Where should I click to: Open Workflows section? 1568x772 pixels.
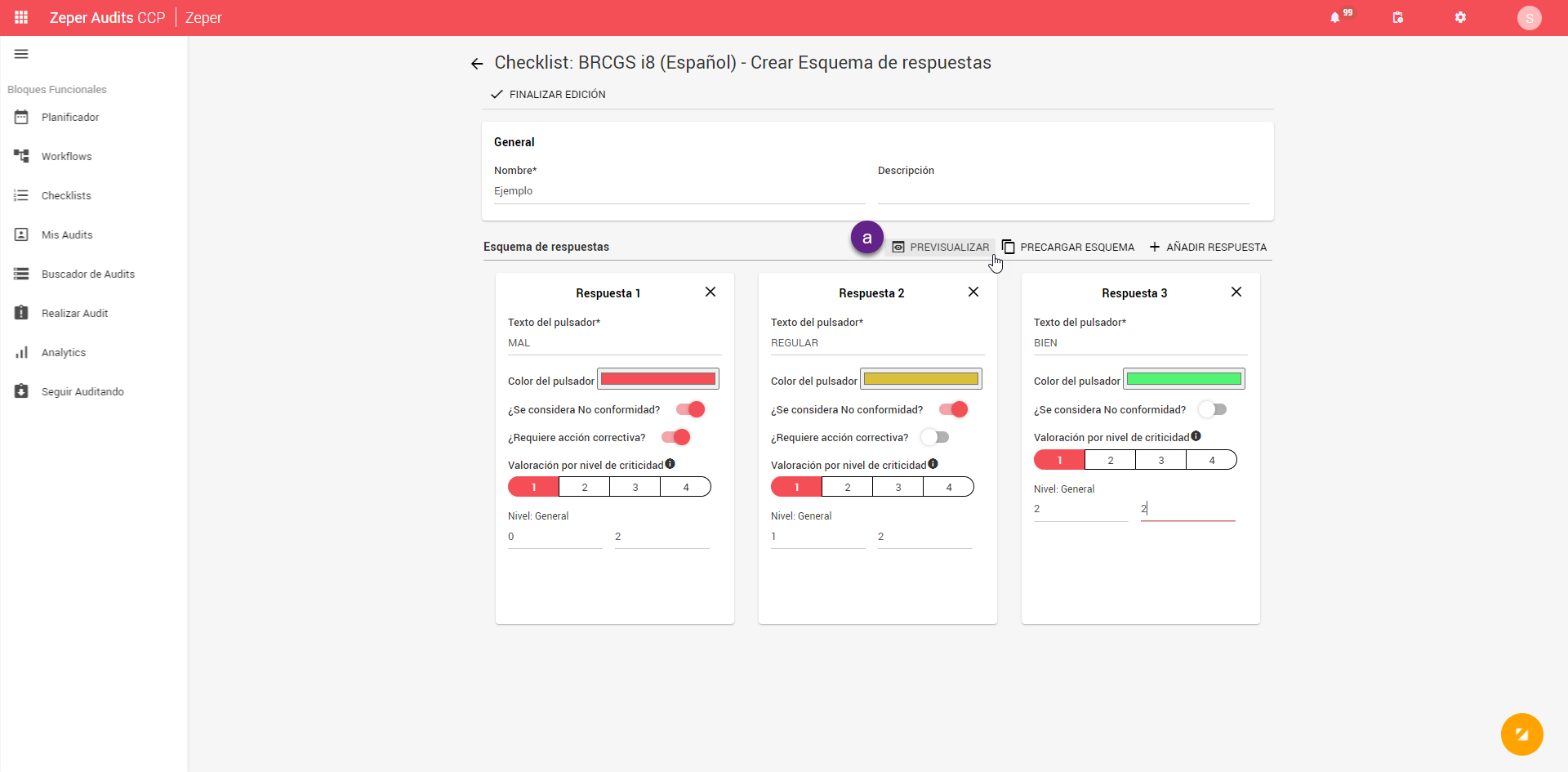67,156
